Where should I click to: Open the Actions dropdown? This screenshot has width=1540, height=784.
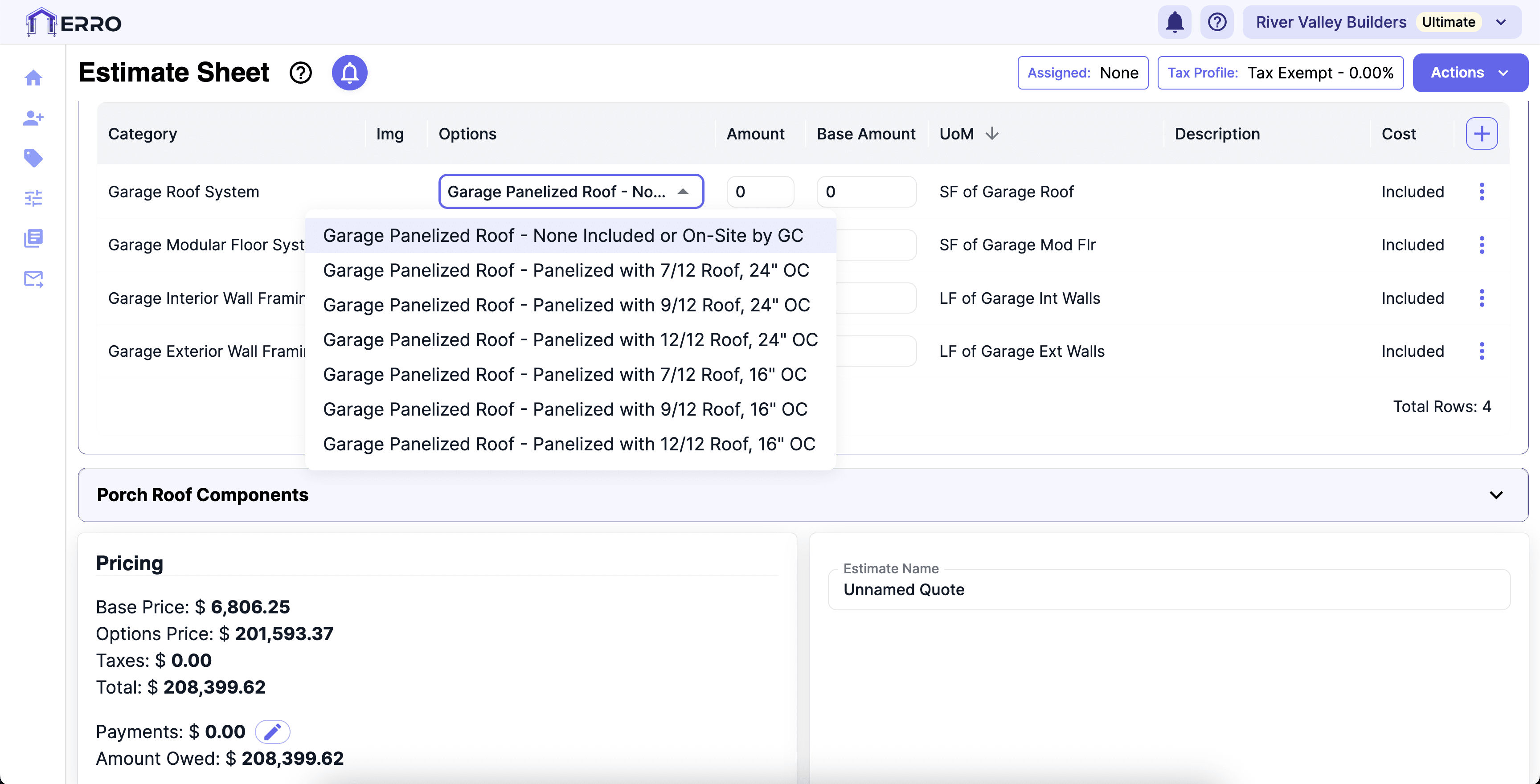[x=1470, y=72]
